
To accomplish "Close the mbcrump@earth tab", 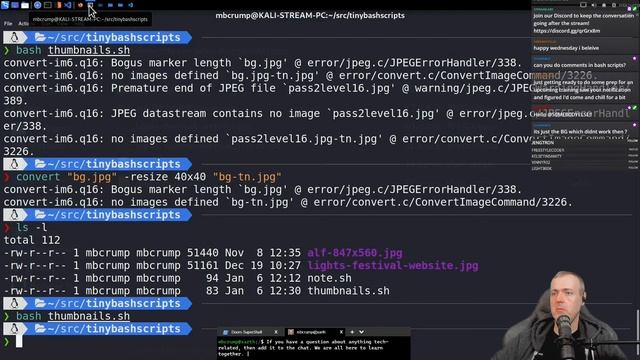I will (x=341, y=332).
